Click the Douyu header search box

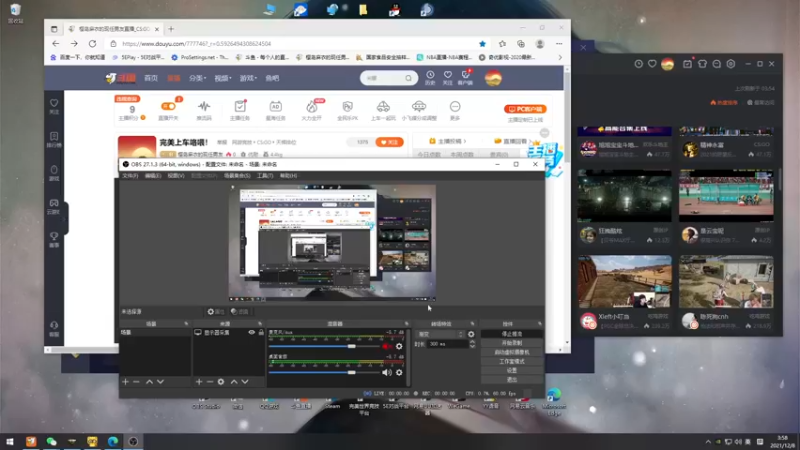[x=389, y=78]
